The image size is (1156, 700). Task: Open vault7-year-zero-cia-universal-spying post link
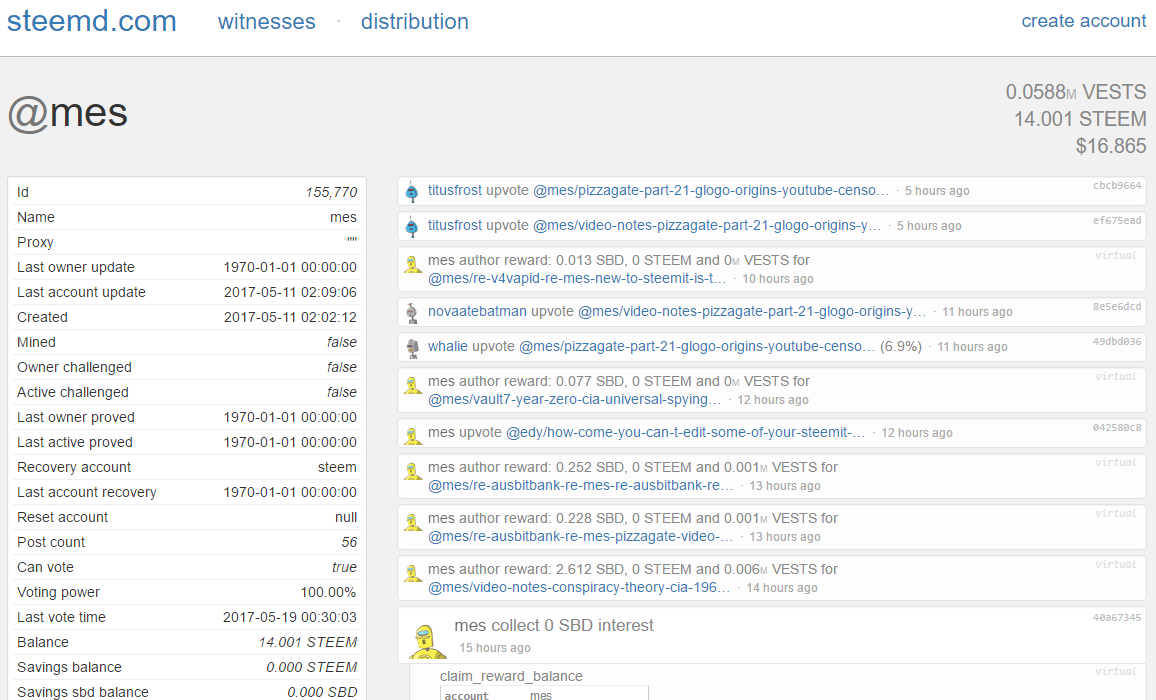tap(574, 399)
